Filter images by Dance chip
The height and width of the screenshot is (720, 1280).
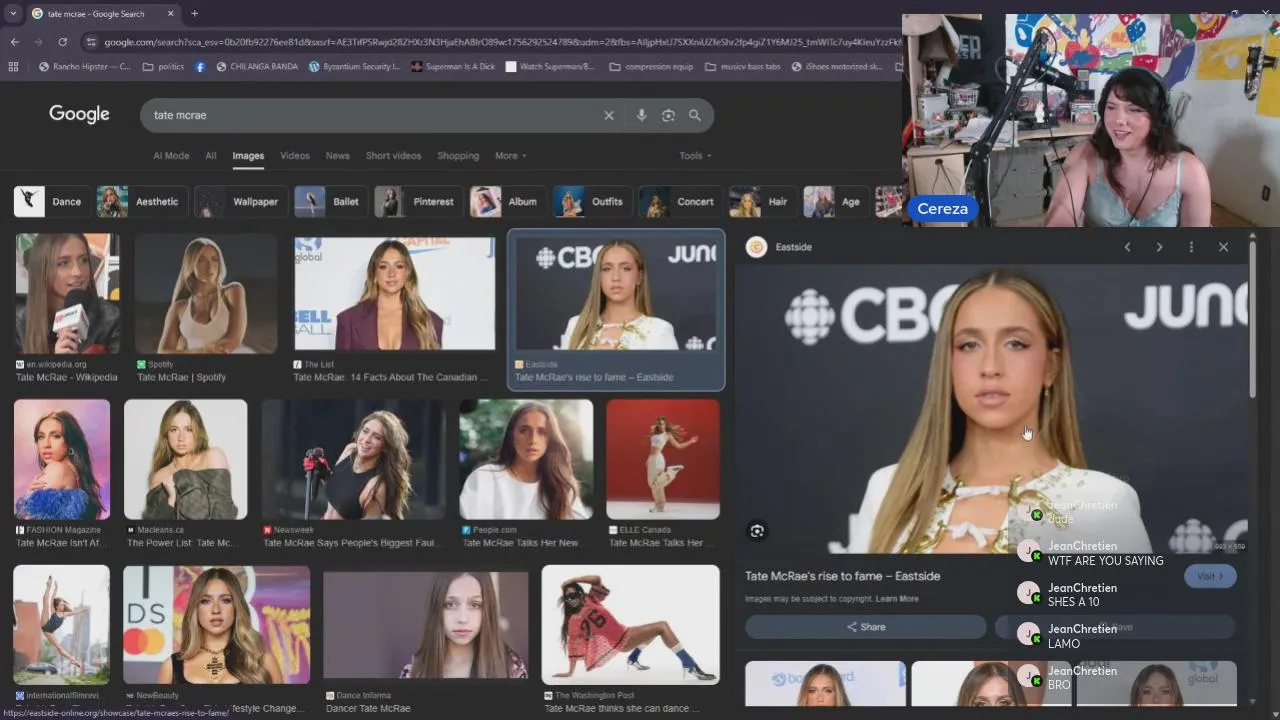tap(50, 202)
